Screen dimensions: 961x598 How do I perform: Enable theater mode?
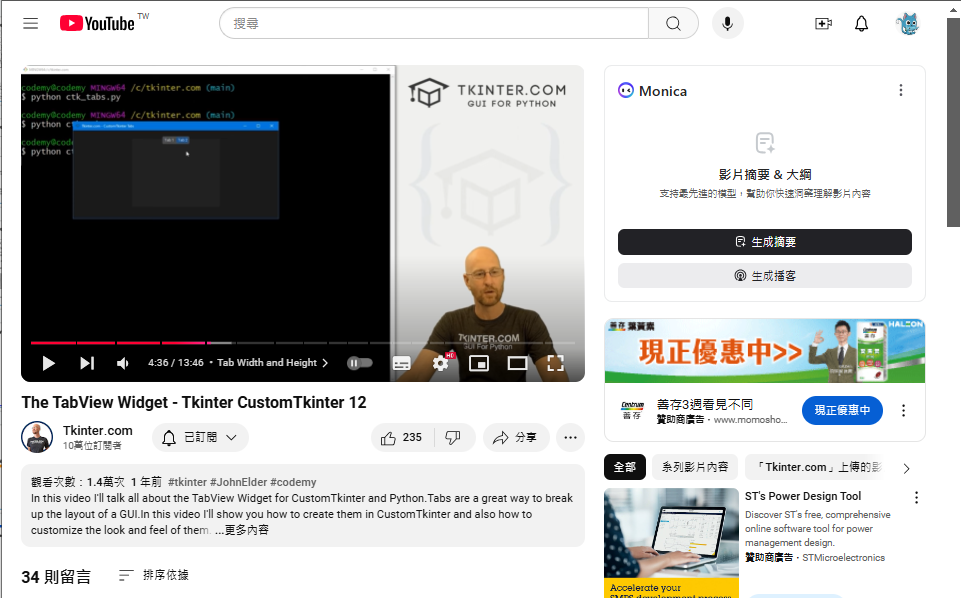[x=517, y=363]
